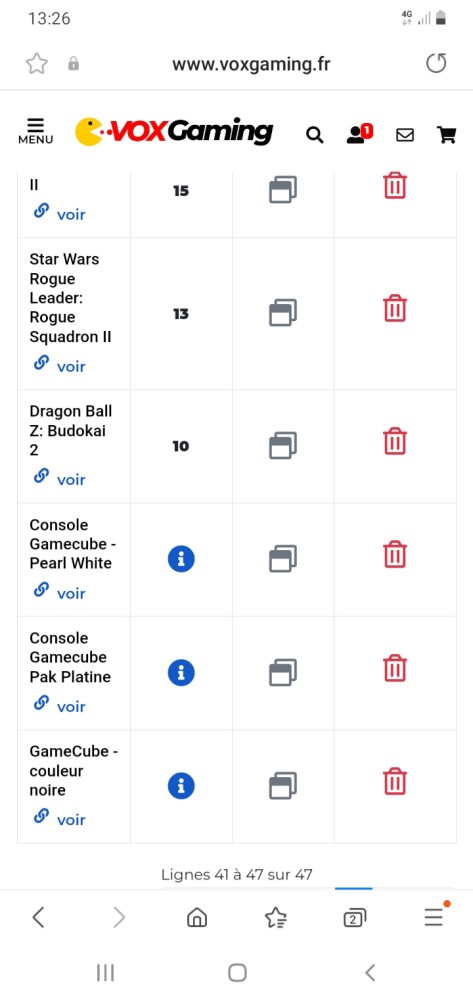Tap the search magnifier icon
Image resolution: width=473 pixels, height=1000 pixels.
315,135
